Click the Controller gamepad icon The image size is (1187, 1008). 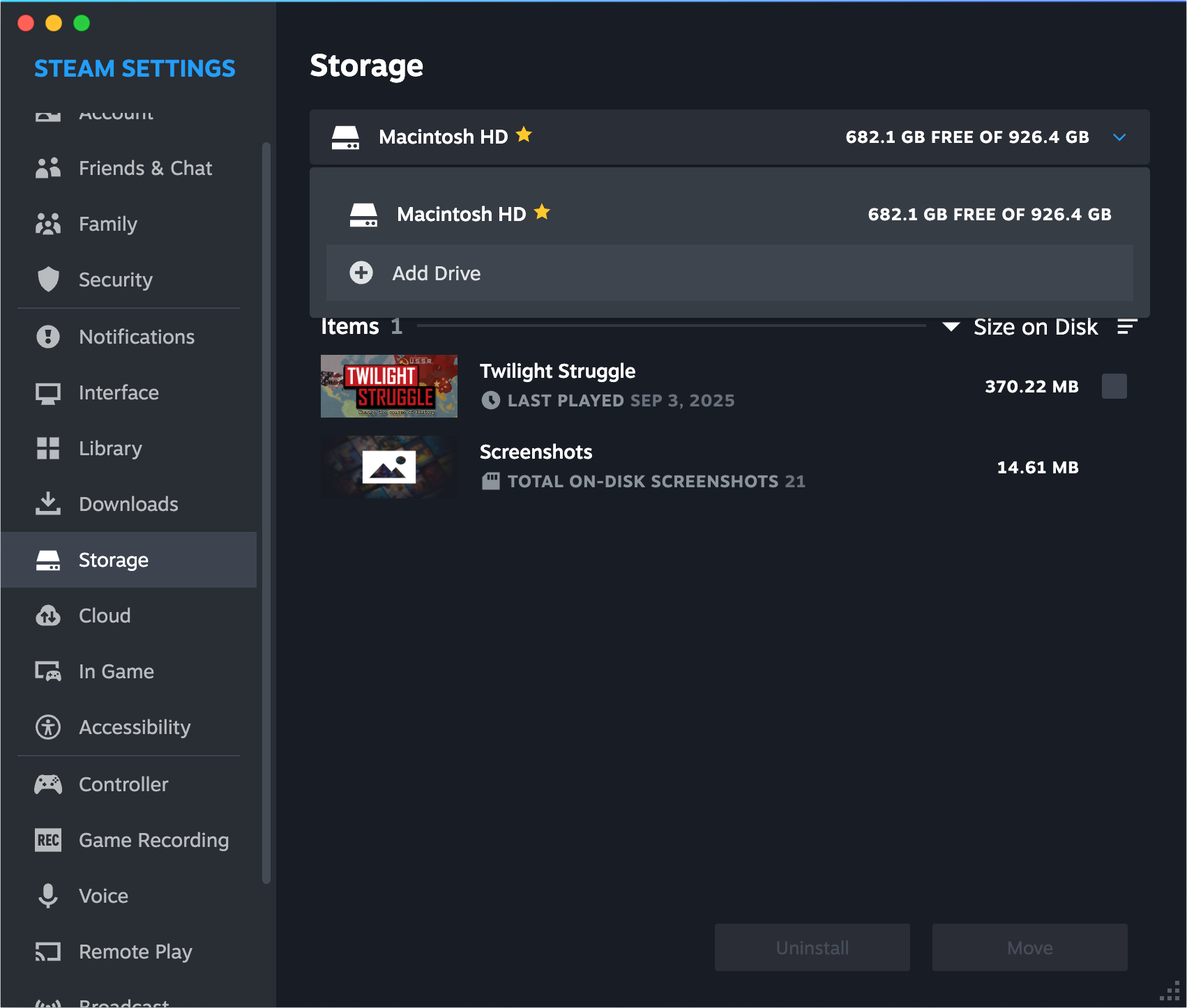pos(48,784)
